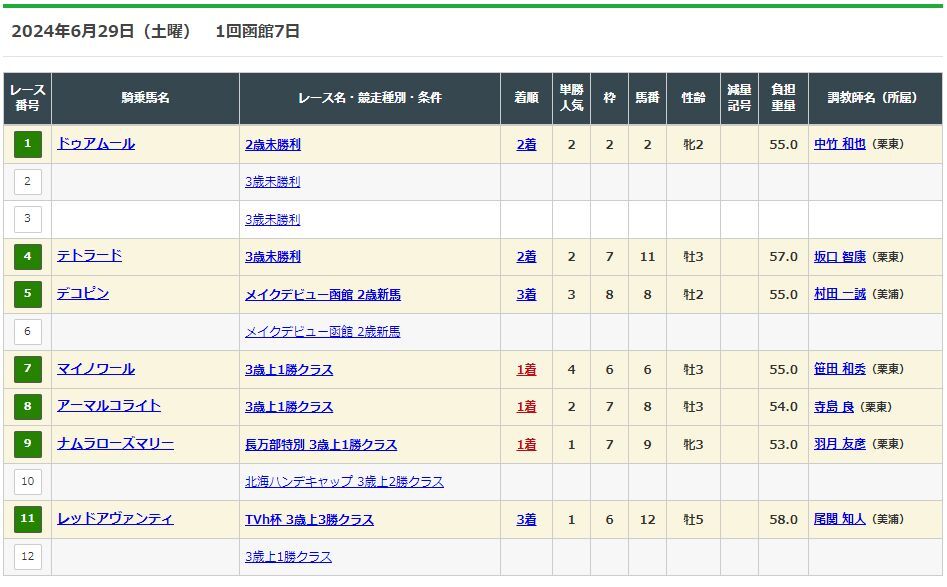The width and height of the screenshot is (947, 587).
Task: Click the レース名・競走種別・条件 column header
Action: (x=370, y=98)
